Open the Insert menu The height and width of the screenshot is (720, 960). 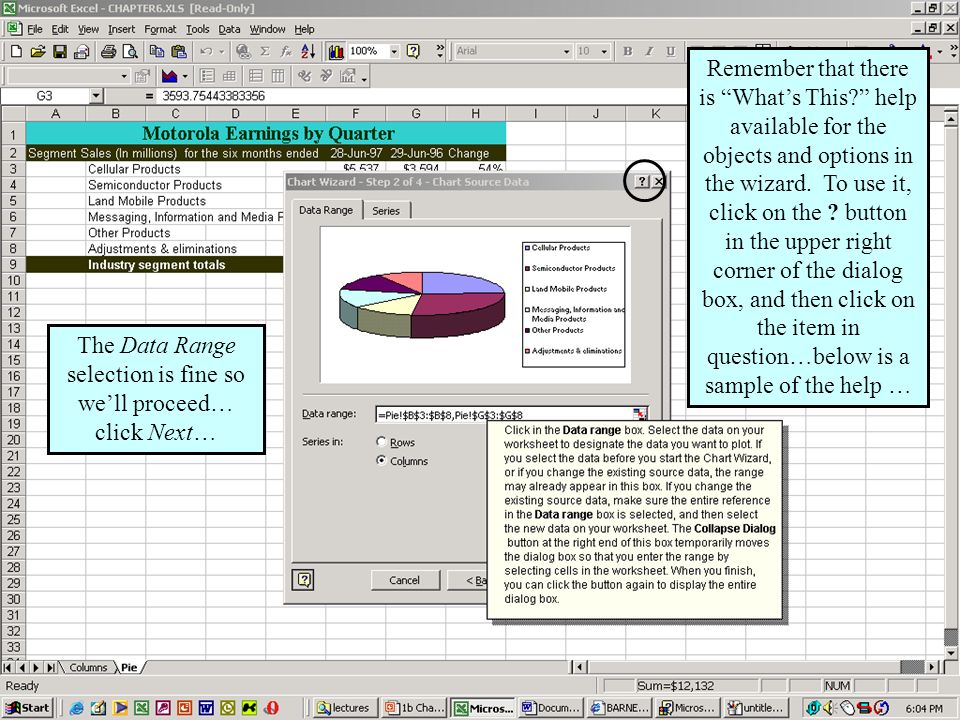pyautogui.click(x=121, y=29)
